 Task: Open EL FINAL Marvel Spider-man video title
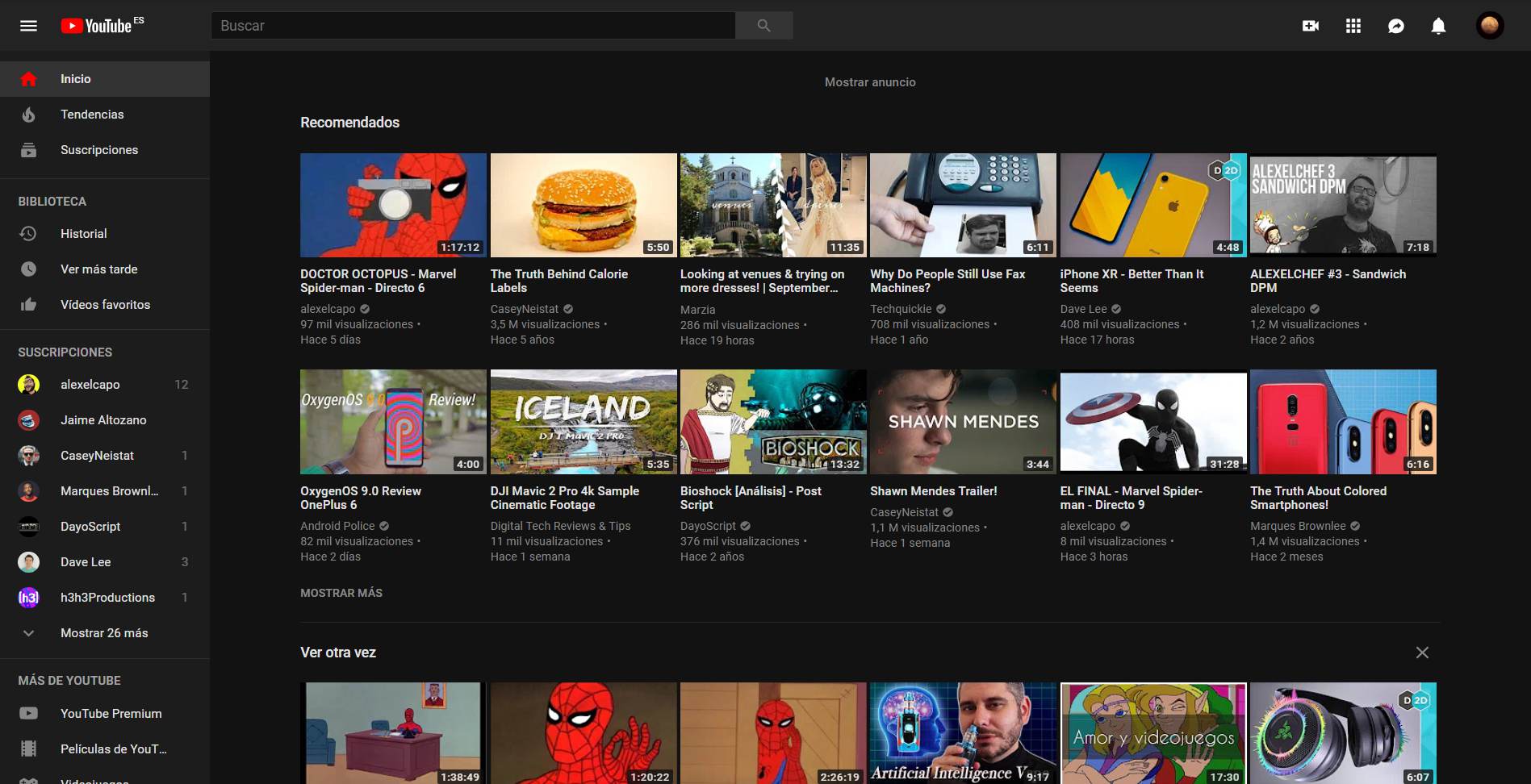pyautogui.click(x=1132, y=498)
